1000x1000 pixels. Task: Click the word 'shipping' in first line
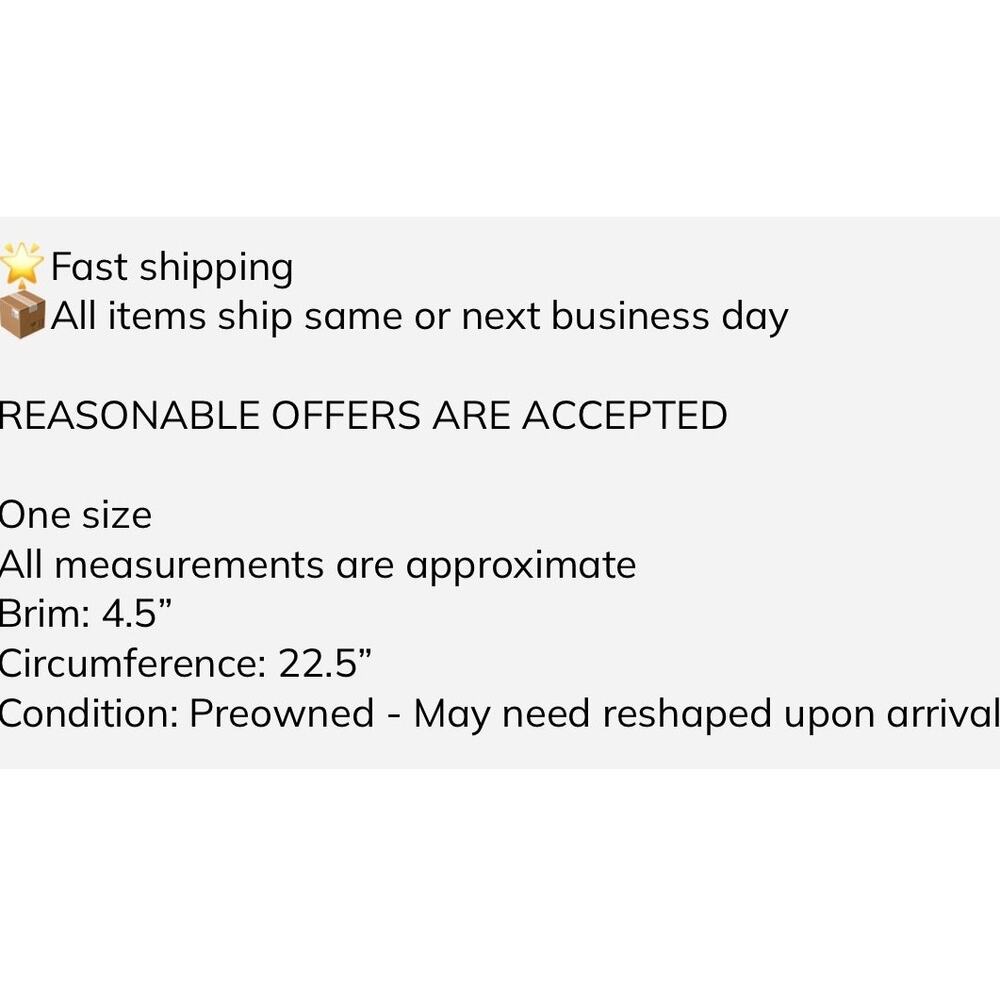pyautogui.click(x=217, y=268)
